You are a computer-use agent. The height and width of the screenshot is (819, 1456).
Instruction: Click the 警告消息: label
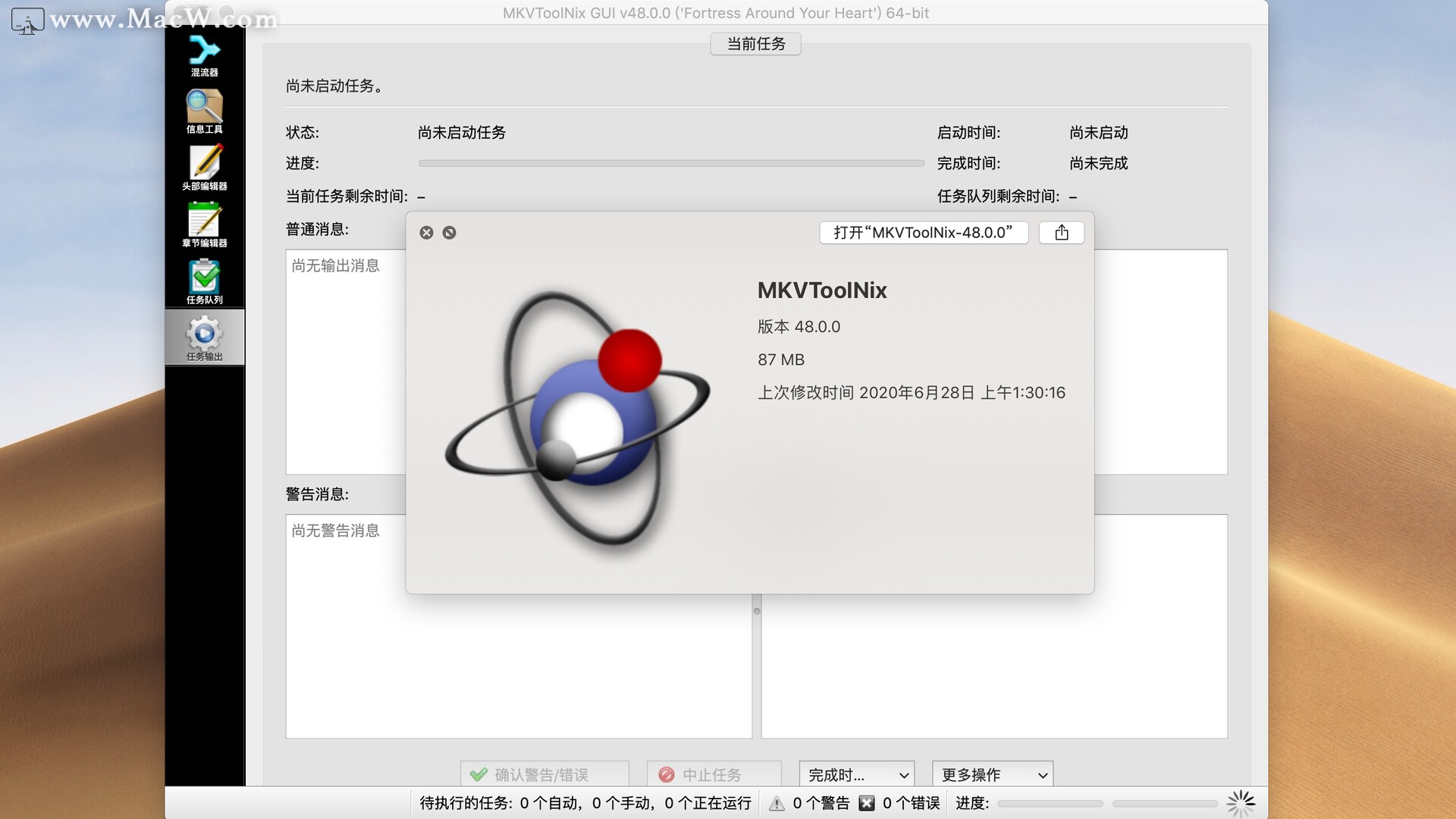(317, 494)
